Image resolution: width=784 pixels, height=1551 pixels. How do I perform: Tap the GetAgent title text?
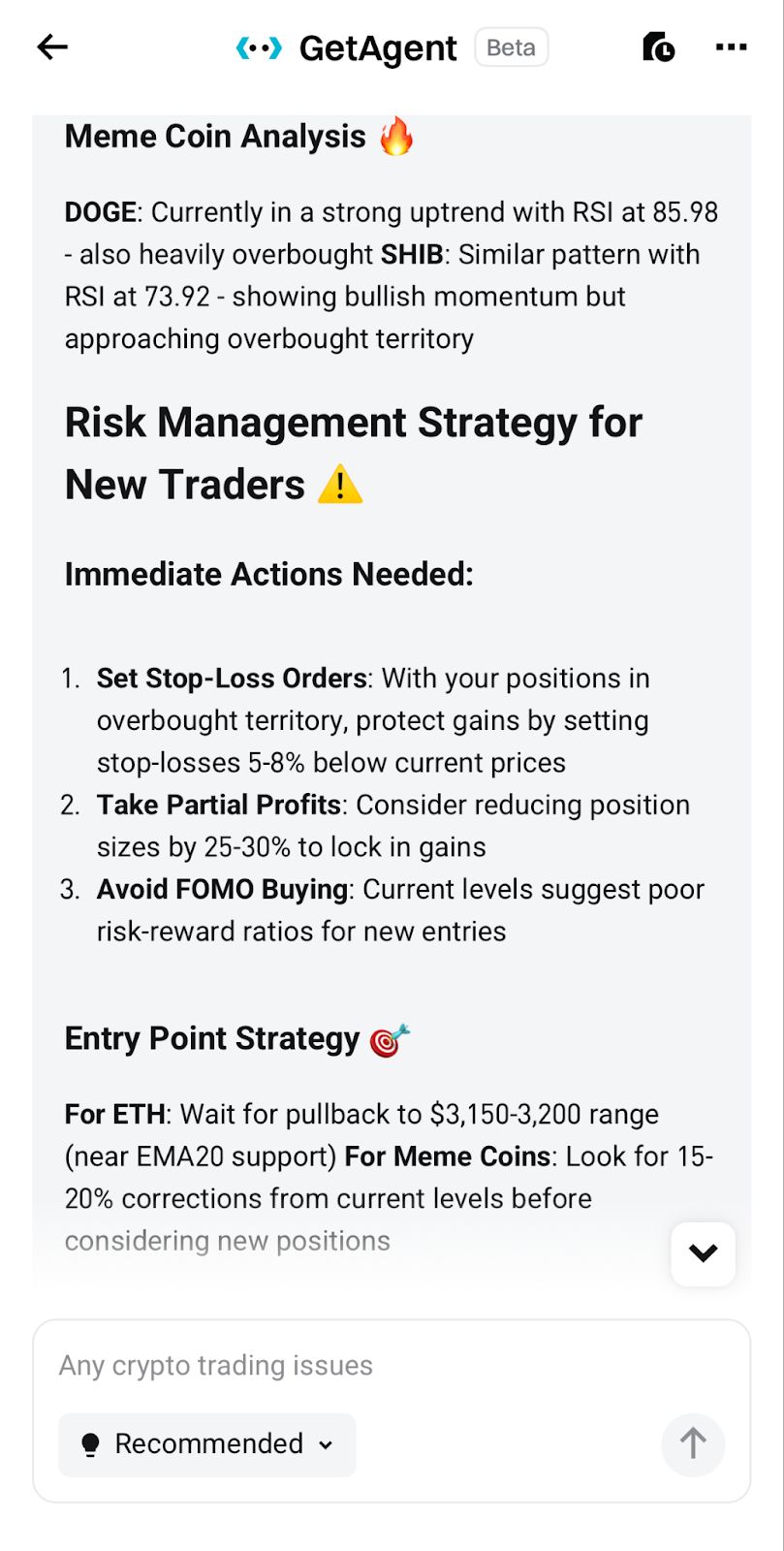[378, 47]
